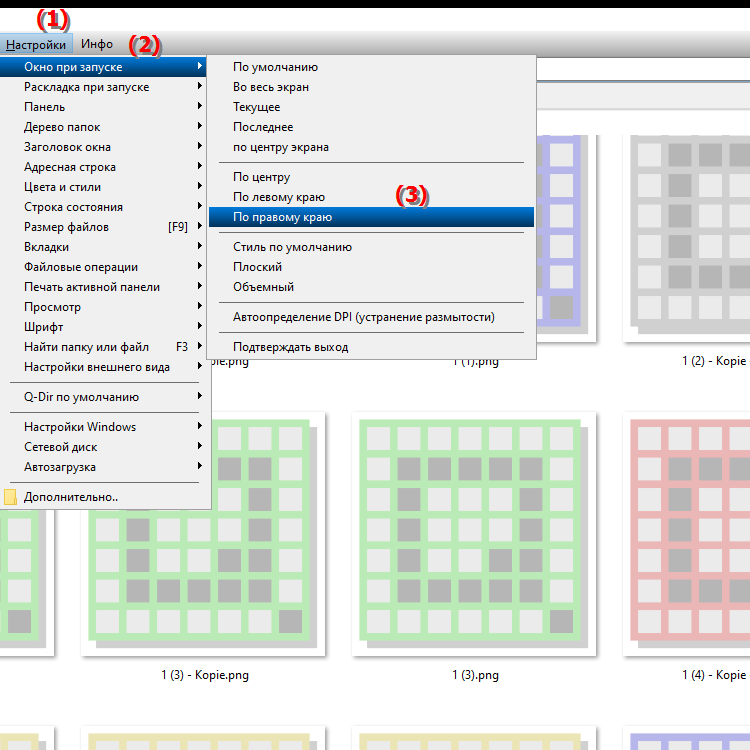Select Окно при запуске menu entry
750x750 pixels.
click(x=103, y=67)
